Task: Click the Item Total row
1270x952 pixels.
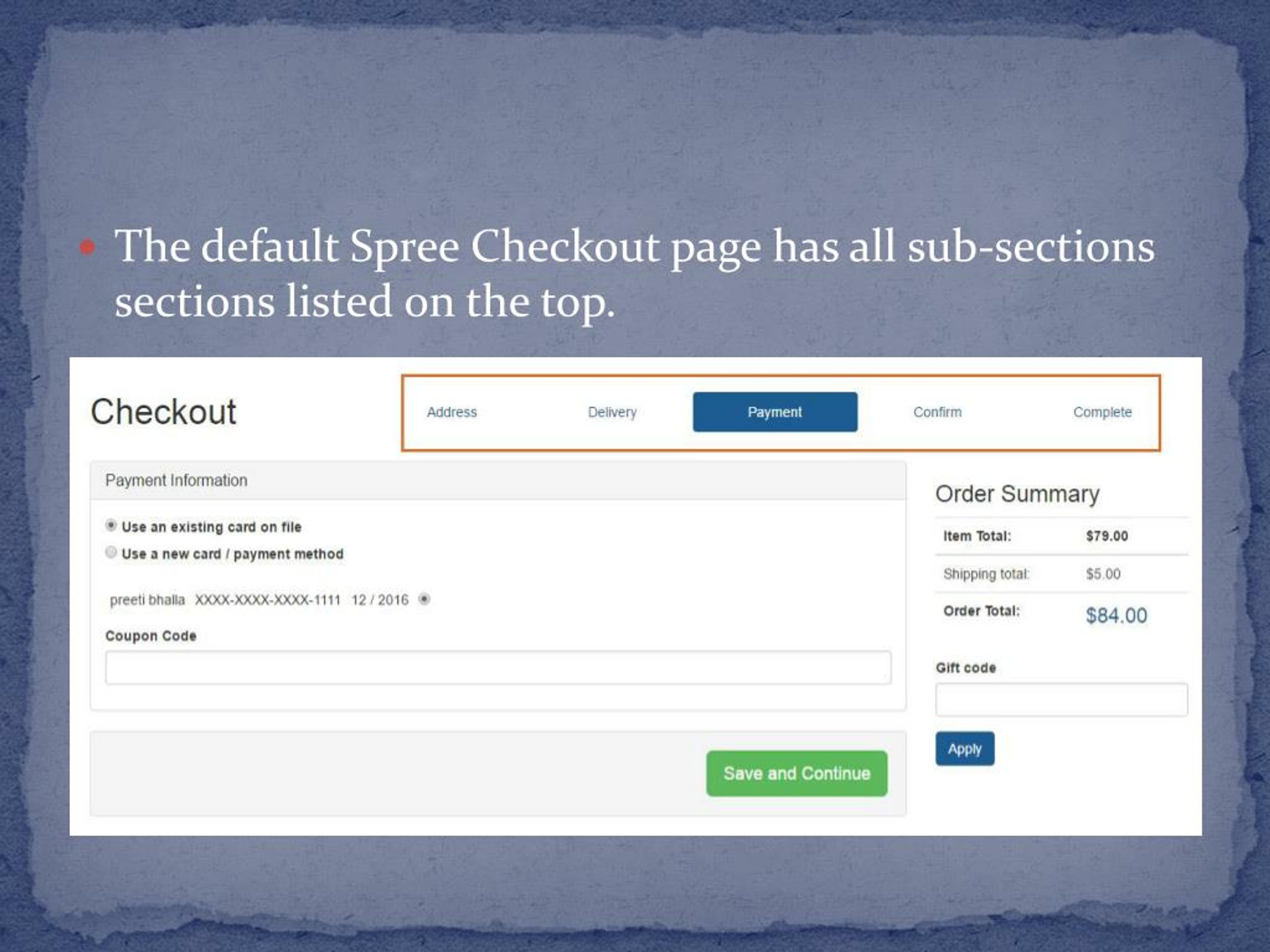Action: (x=1062, y=536)
